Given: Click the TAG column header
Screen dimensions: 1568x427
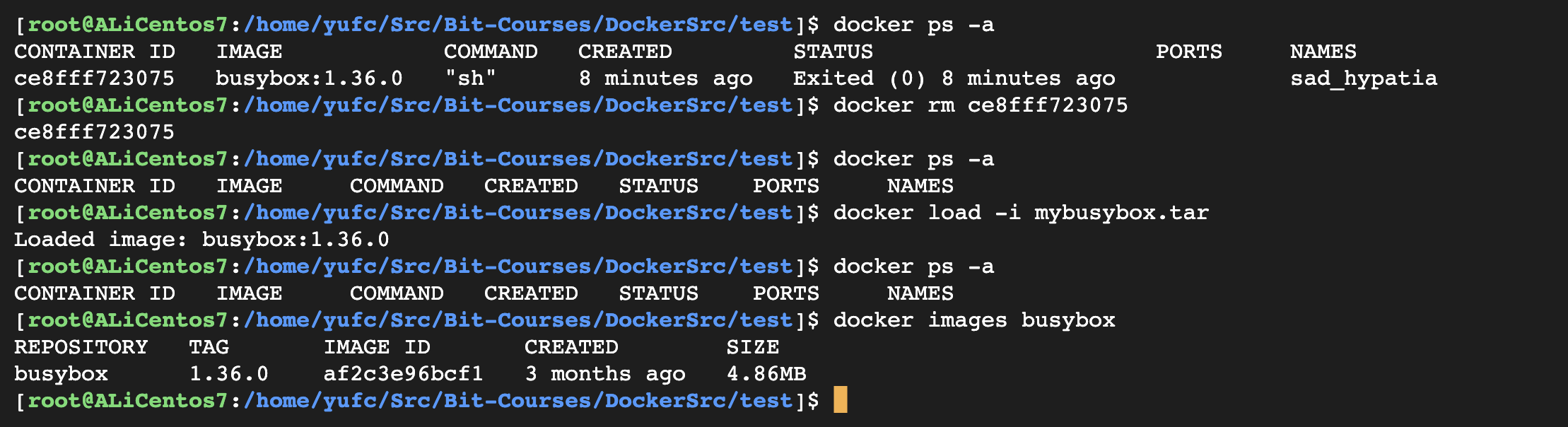Looking at the screenshot, I should (x=209, y=347).
